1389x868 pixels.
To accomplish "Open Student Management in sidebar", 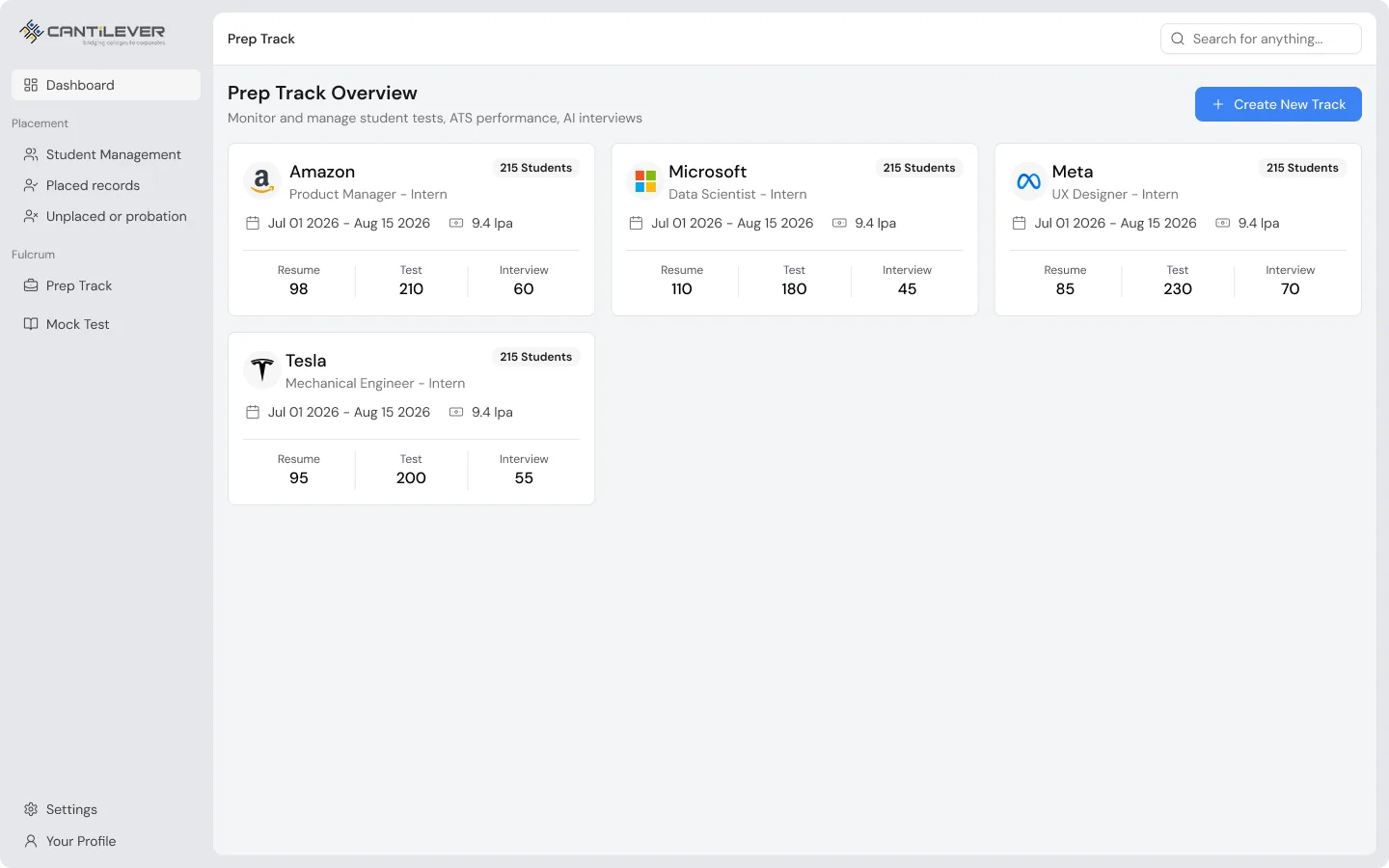I will [106, 154].
